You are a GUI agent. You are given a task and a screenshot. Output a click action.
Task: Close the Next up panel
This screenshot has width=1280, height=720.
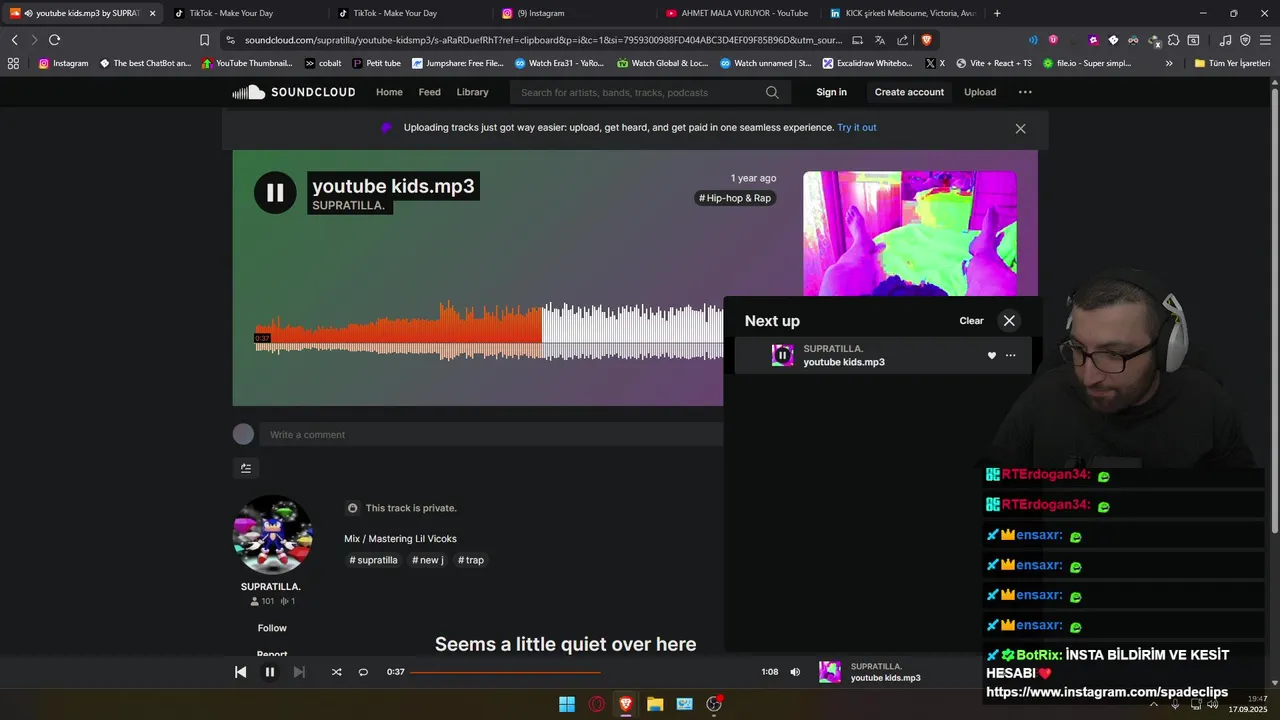point(1009,321)
